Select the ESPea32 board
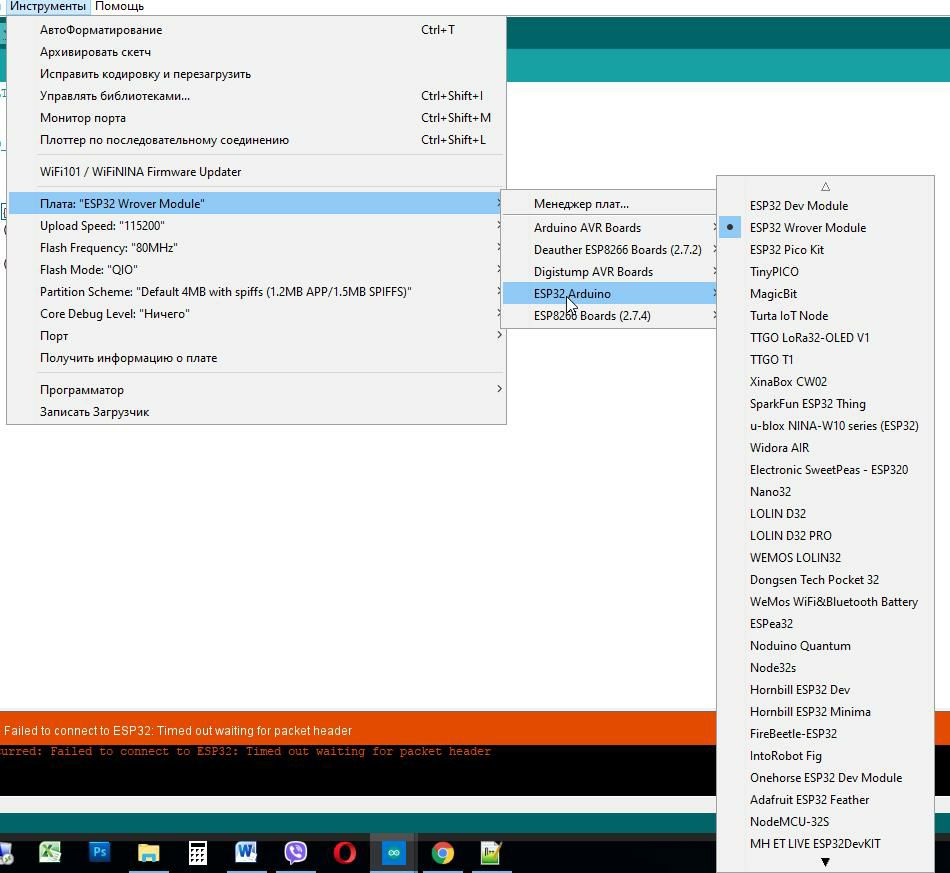Image resolution: width=950 pixels, height=873 pixels. (x=825, y=624)
